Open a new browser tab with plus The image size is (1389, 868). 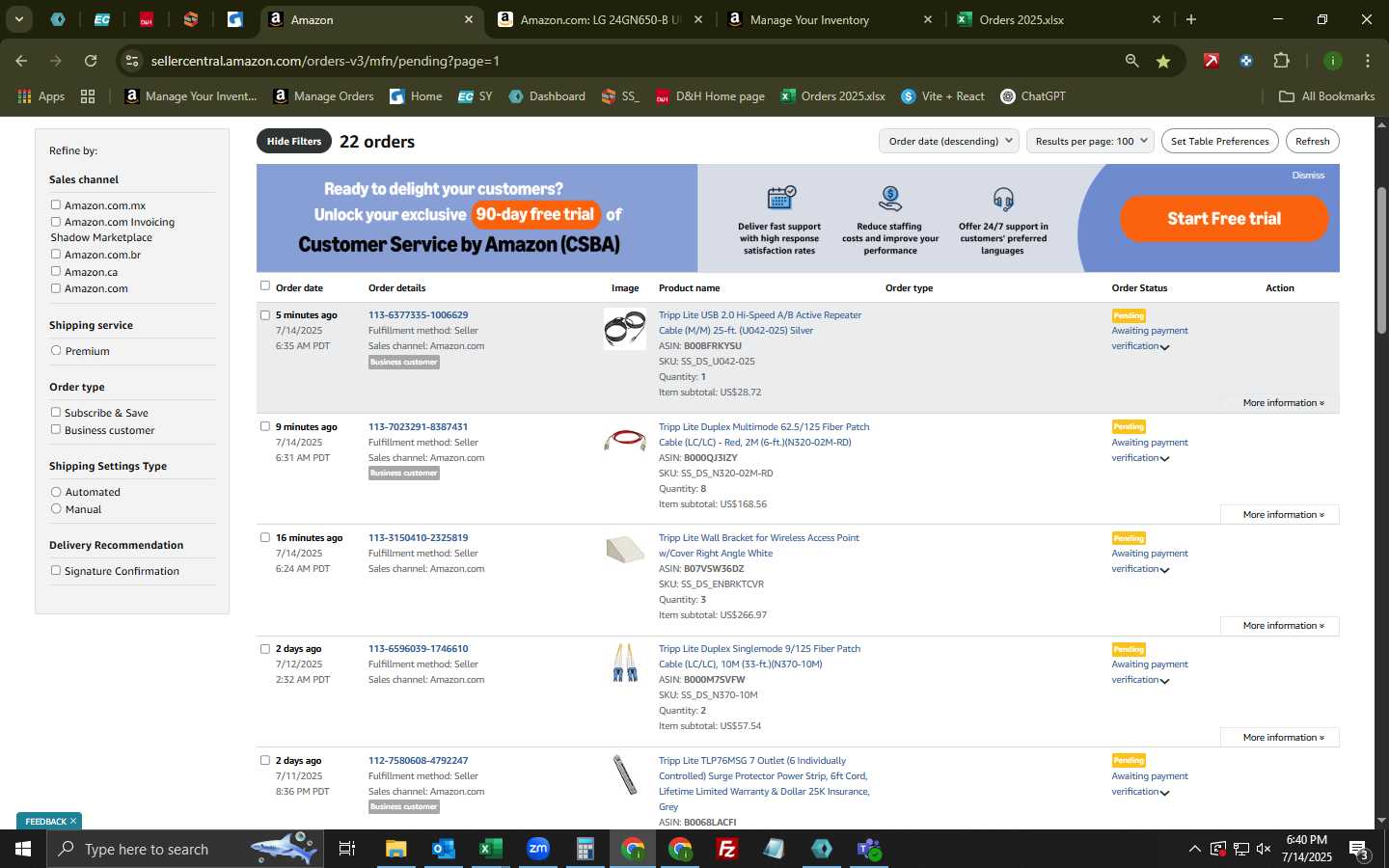point(1191,19)
